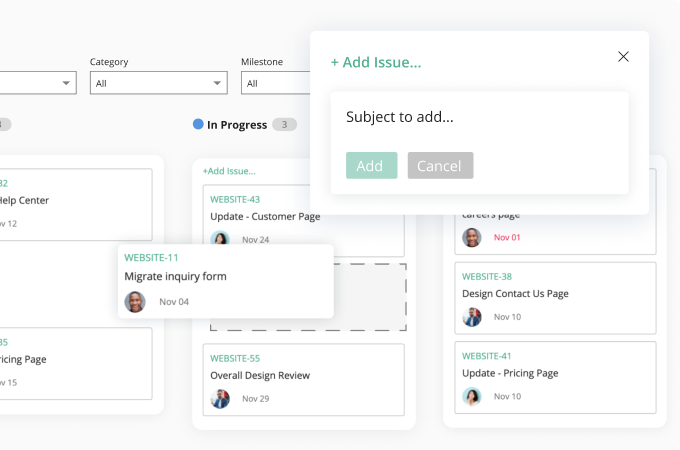Click the In Progress issue count badge
Screen dimensions: 680x450
[284, 124]
